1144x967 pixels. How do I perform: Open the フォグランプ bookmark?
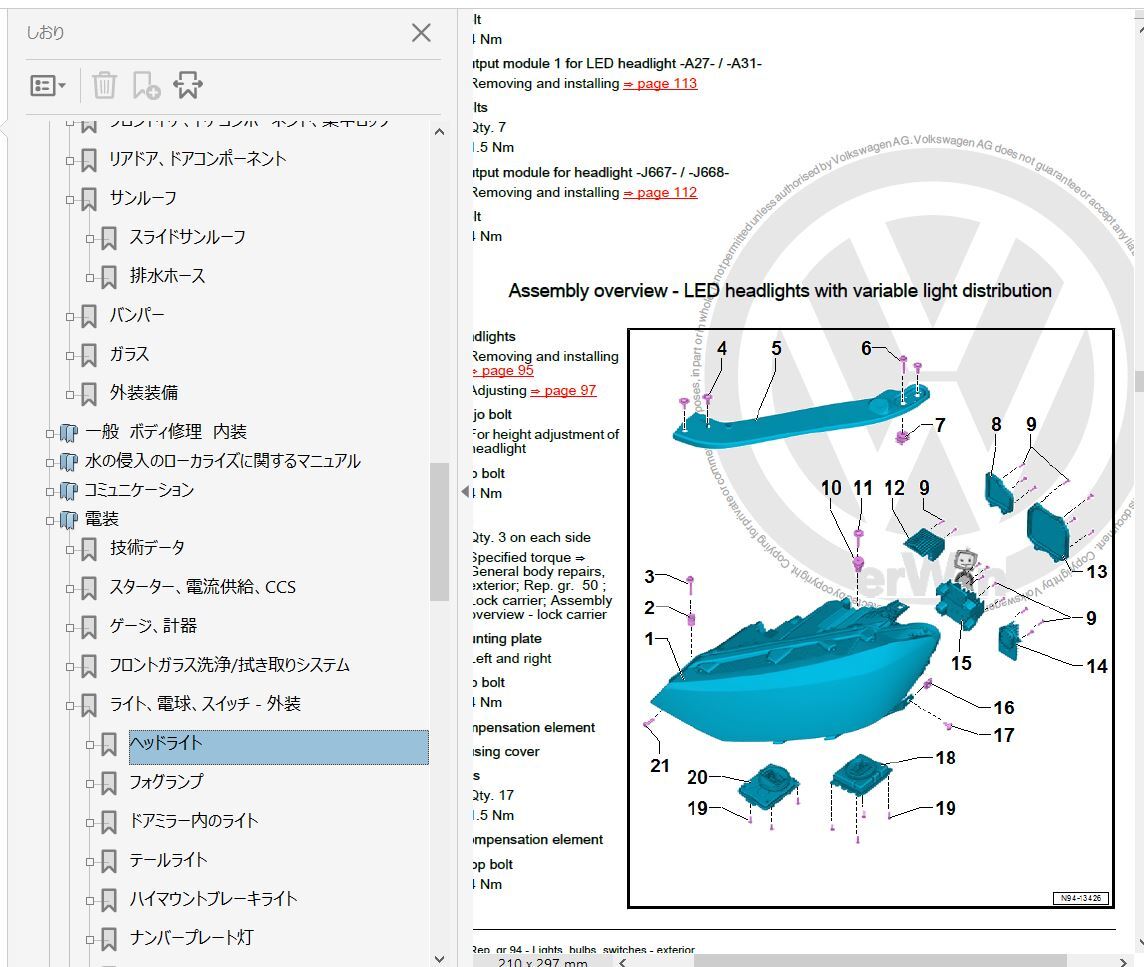[x=166, y=782]
